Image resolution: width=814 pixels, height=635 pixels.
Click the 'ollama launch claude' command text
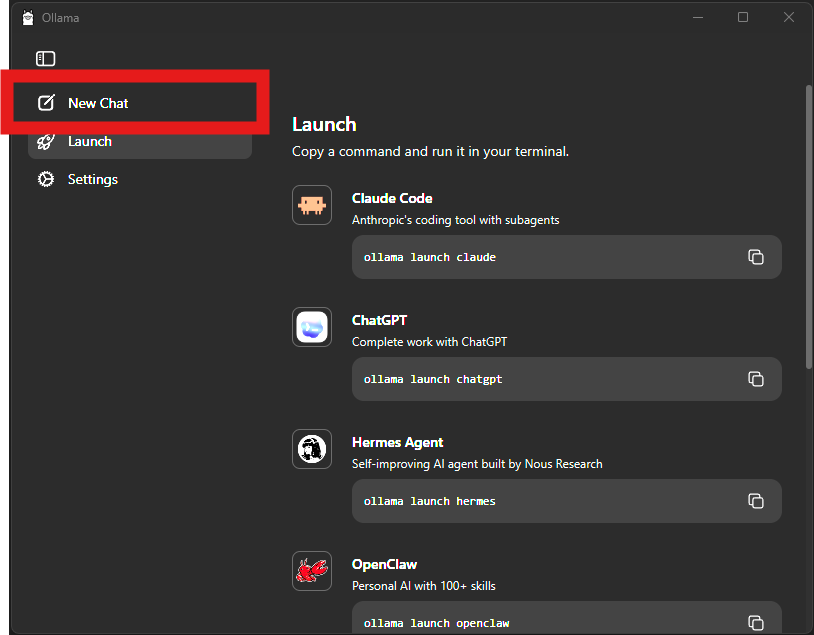click(x=430, y=257)
